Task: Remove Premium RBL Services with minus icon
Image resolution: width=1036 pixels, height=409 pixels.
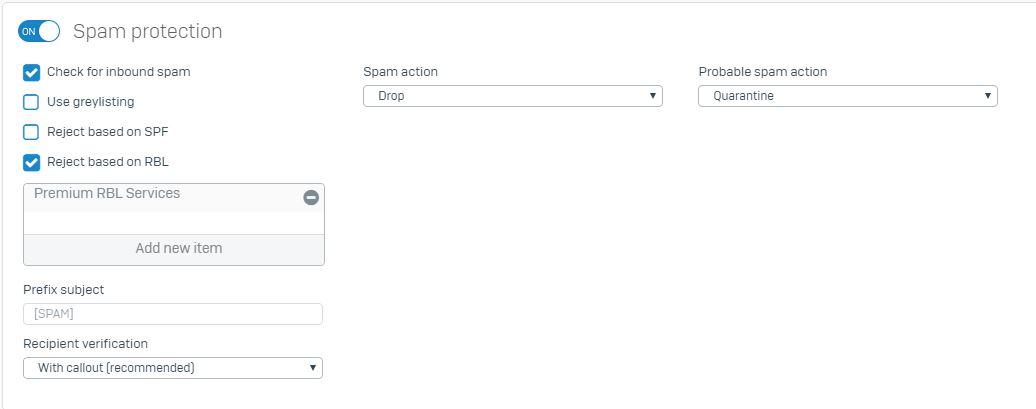Action: pos(311,198)
